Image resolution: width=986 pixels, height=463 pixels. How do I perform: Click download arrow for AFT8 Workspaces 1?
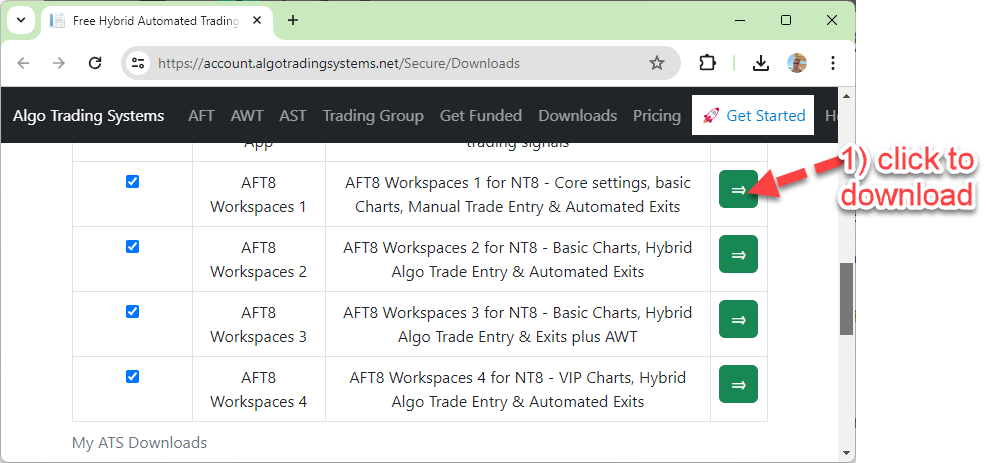(x=738, y=189)
